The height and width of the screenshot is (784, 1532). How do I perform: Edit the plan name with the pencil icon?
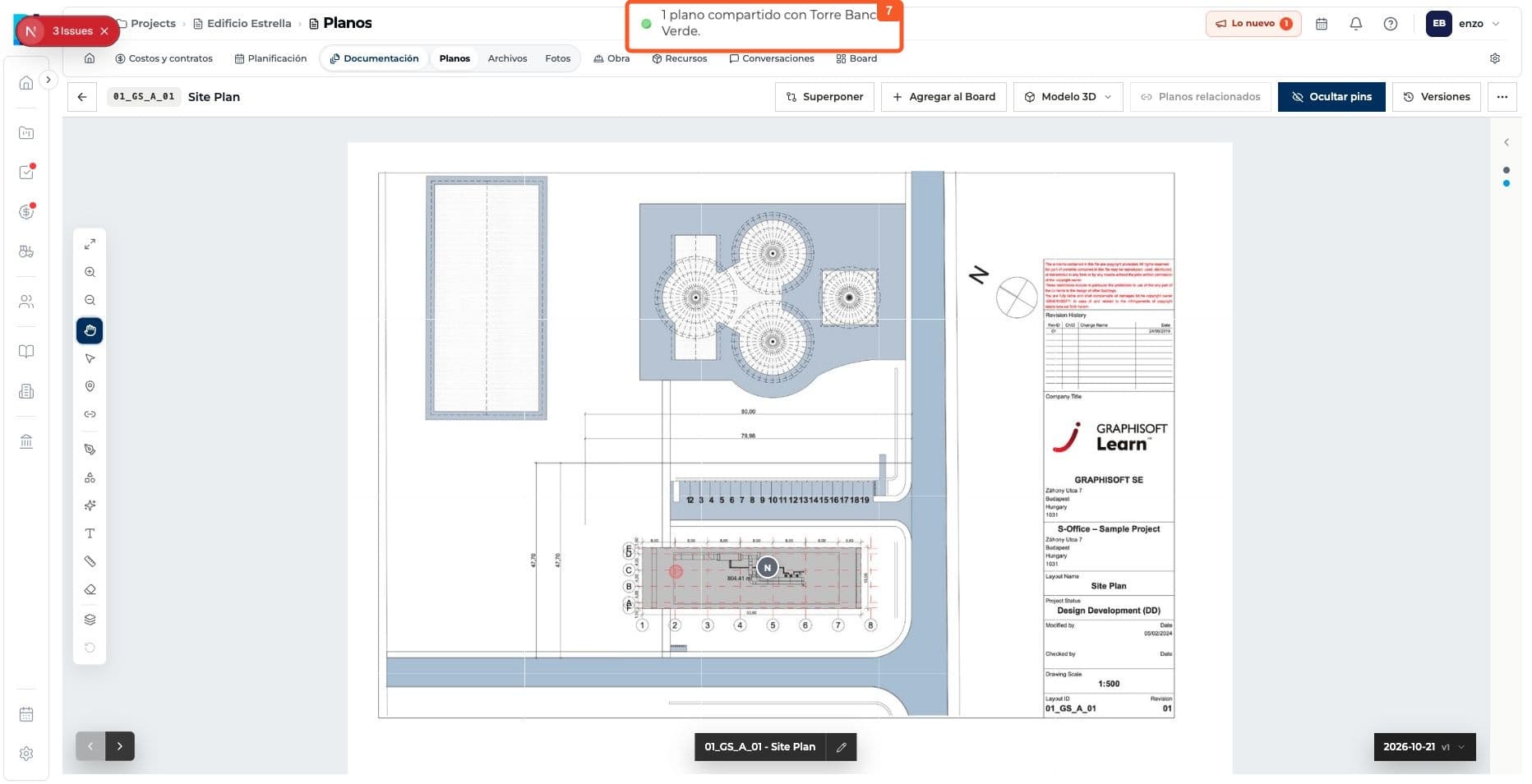842,747
